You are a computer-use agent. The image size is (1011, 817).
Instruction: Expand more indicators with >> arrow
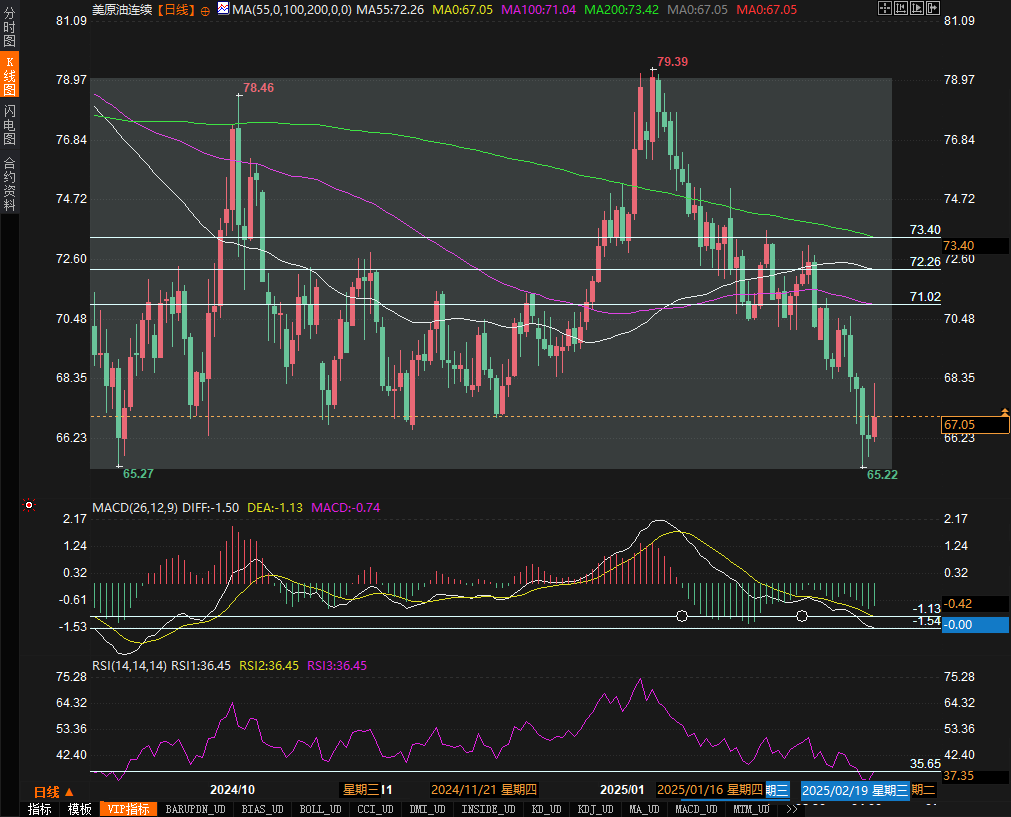pos(792,809)
